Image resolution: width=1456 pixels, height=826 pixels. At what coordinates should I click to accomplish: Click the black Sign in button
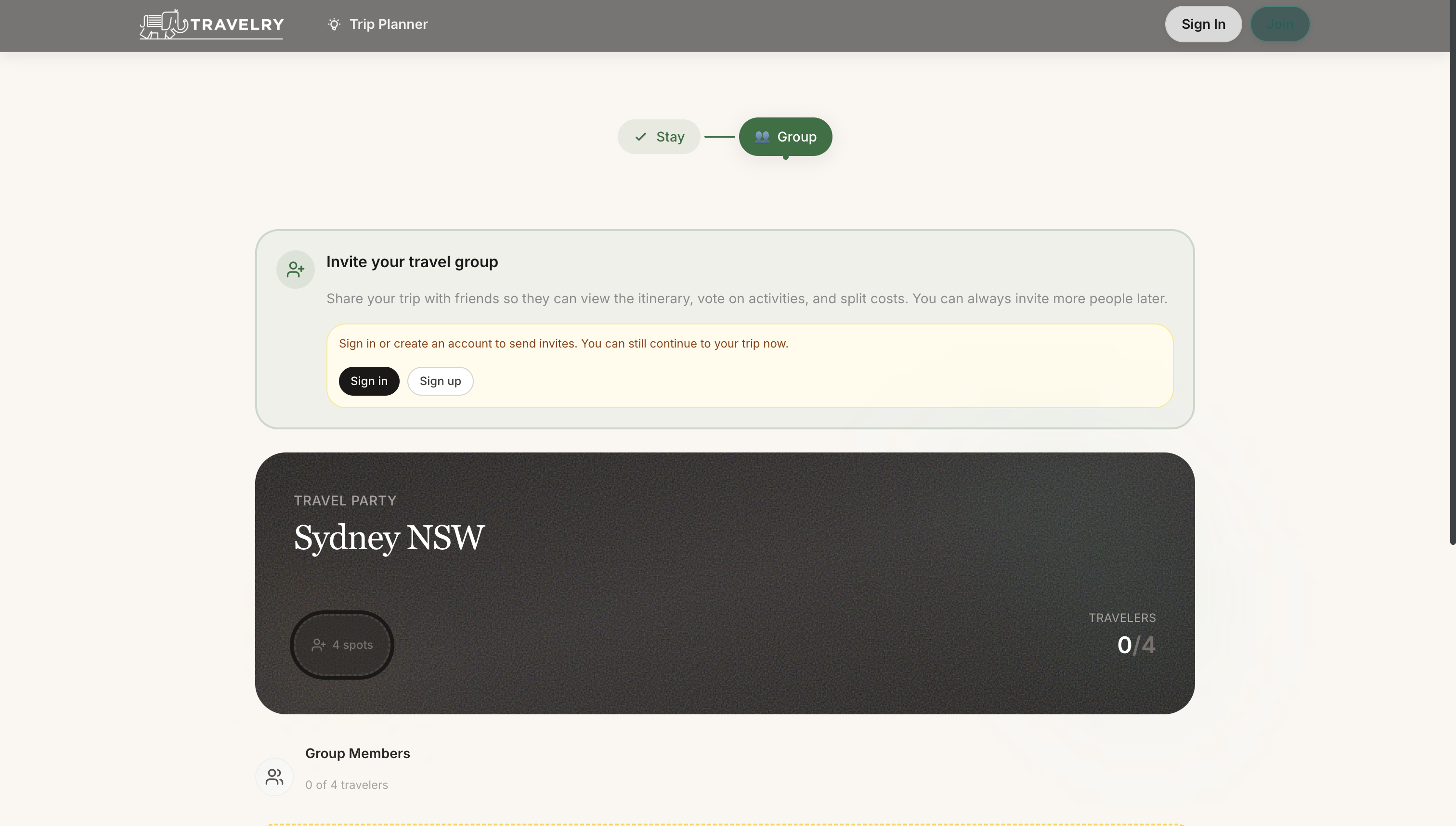(369, 381)
